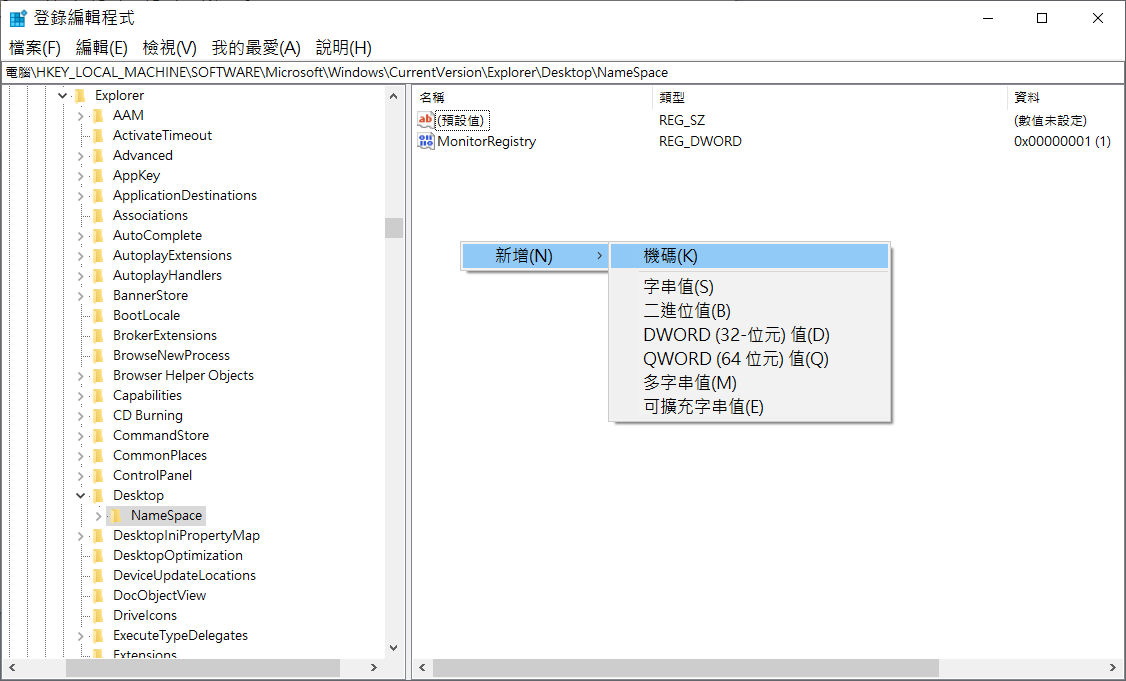Click the Registry Editor app icon in title bar
Viewport: 1126px width, 681px height.
tap(17, 18)
